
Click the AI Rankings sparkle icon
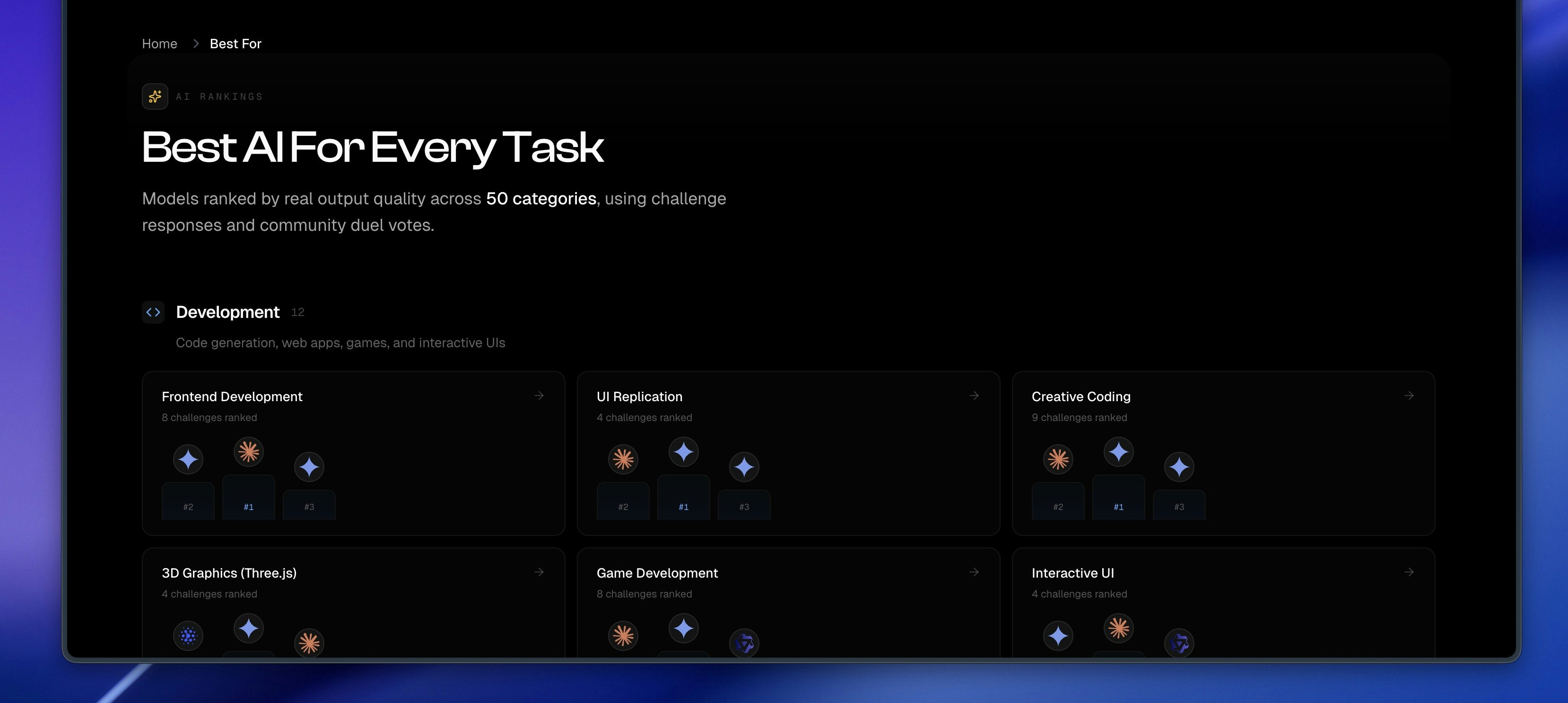click(155, 96)
